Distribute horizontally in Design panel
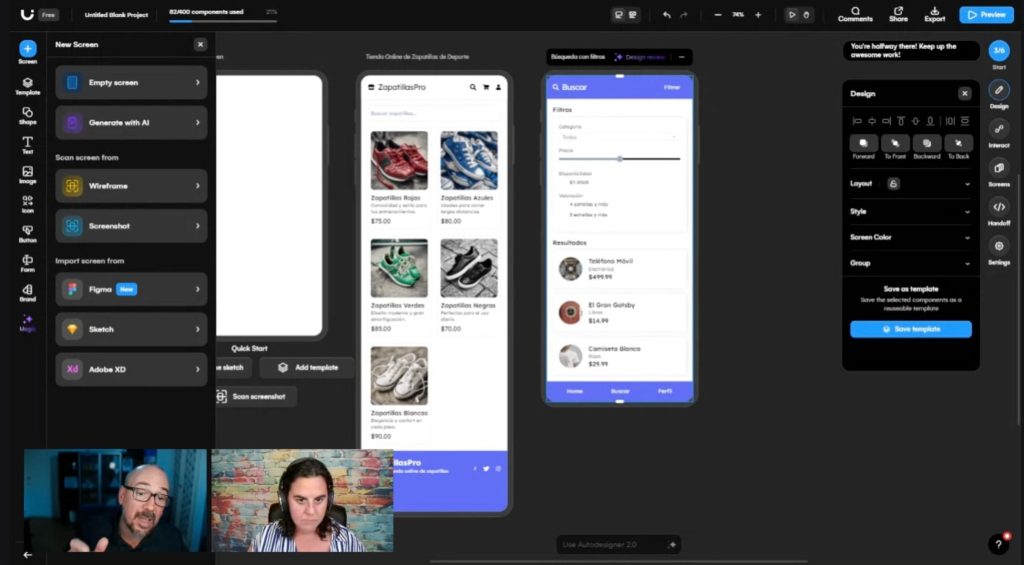 [950, 121]
